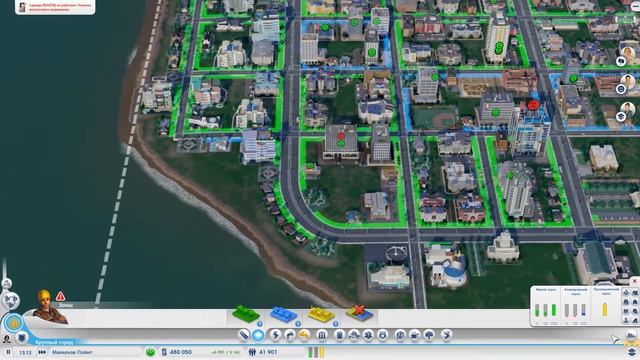Open the Police badge menu
640x360 pixels.
(383, 335)
